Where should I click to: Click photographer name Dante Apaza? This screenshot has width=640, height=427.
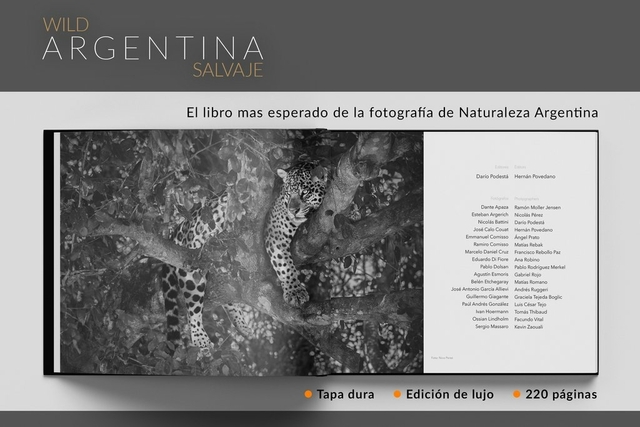pos(495,206)
